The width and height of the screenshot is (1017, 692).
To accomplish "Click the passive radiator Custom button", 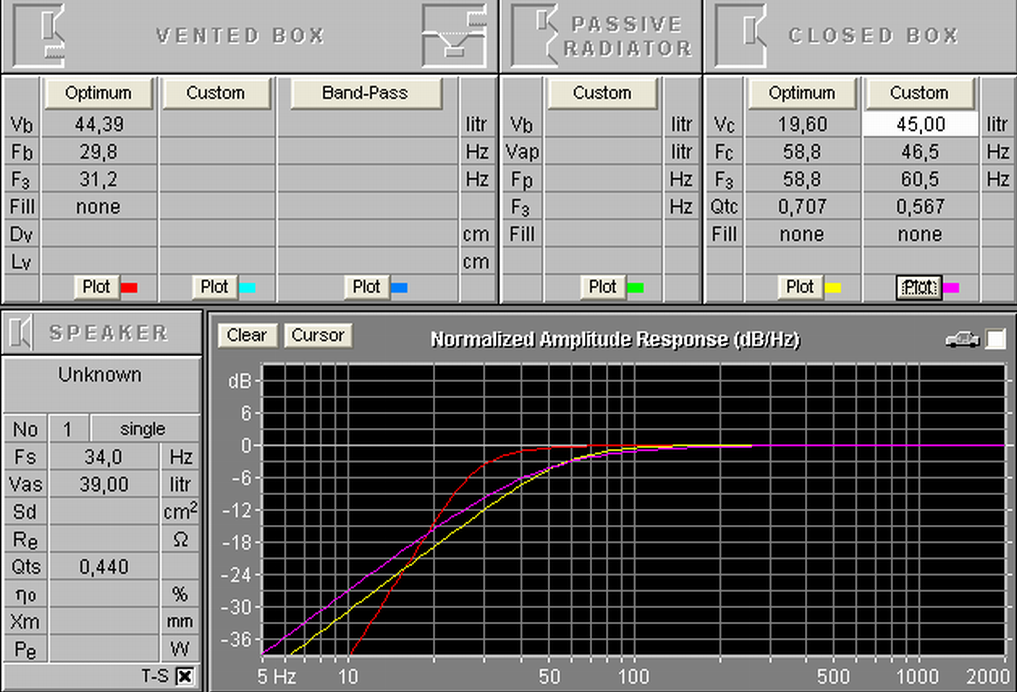I will [x=603, y=93].
